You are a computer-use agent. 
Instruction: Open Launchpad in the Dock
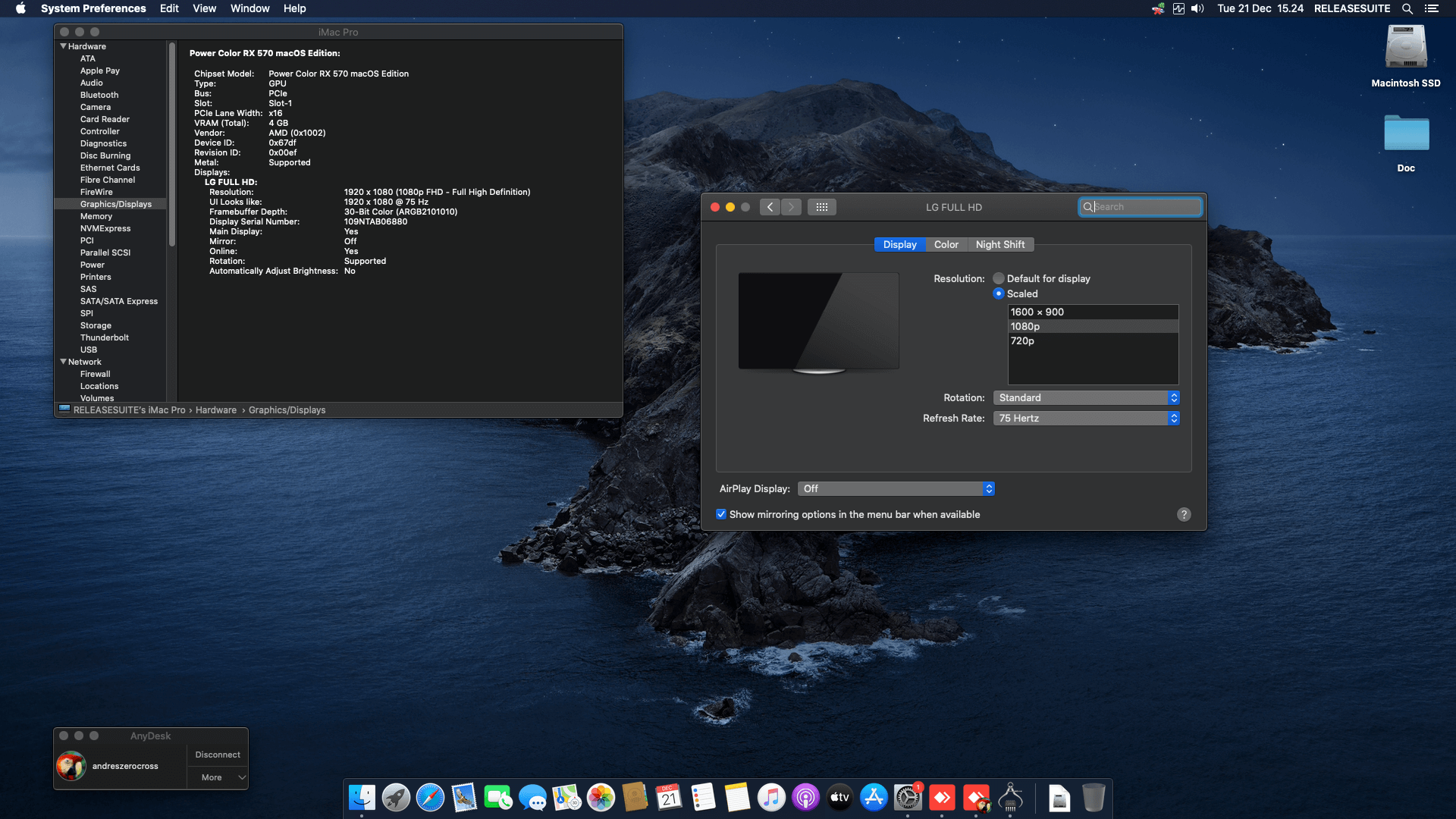point(396,798)
